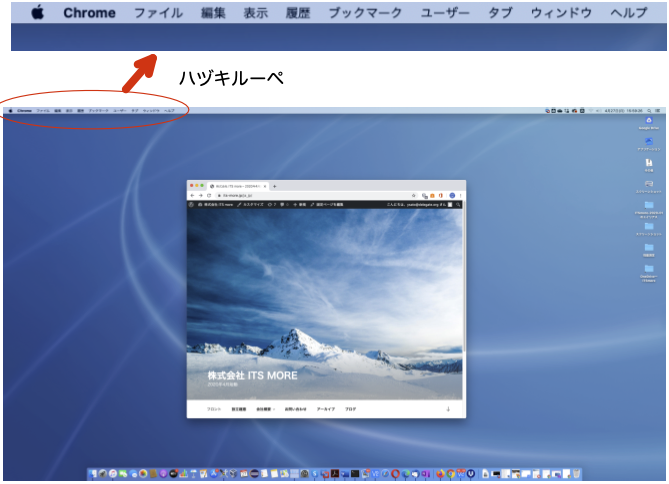The height and width of the screenshot is (484, 669).
Task: Click the browser back arrow
Action: [x=193, y=195]
